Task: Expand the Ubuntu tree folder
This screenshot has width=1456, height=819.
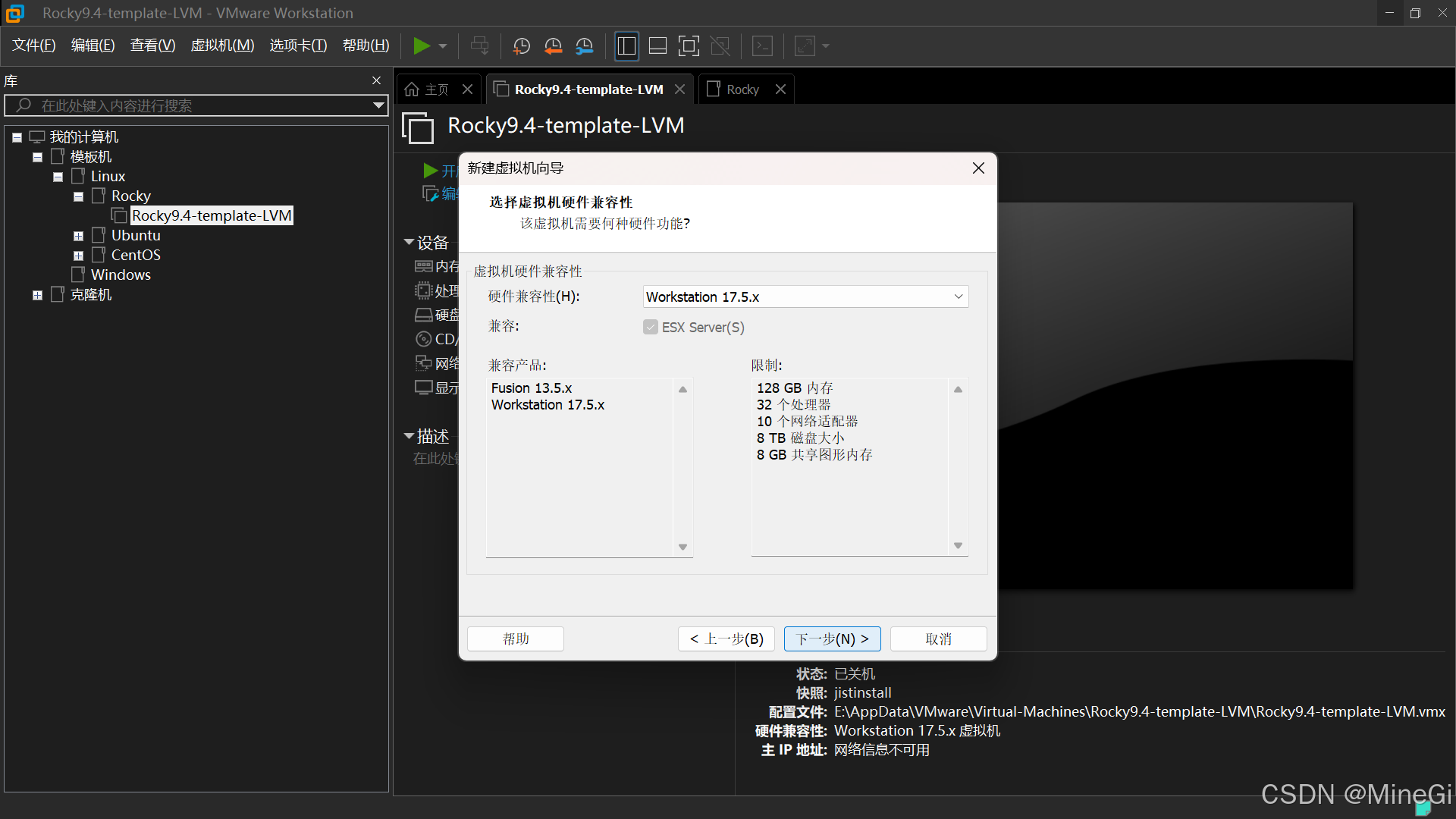Action: (x=78, y=236)
